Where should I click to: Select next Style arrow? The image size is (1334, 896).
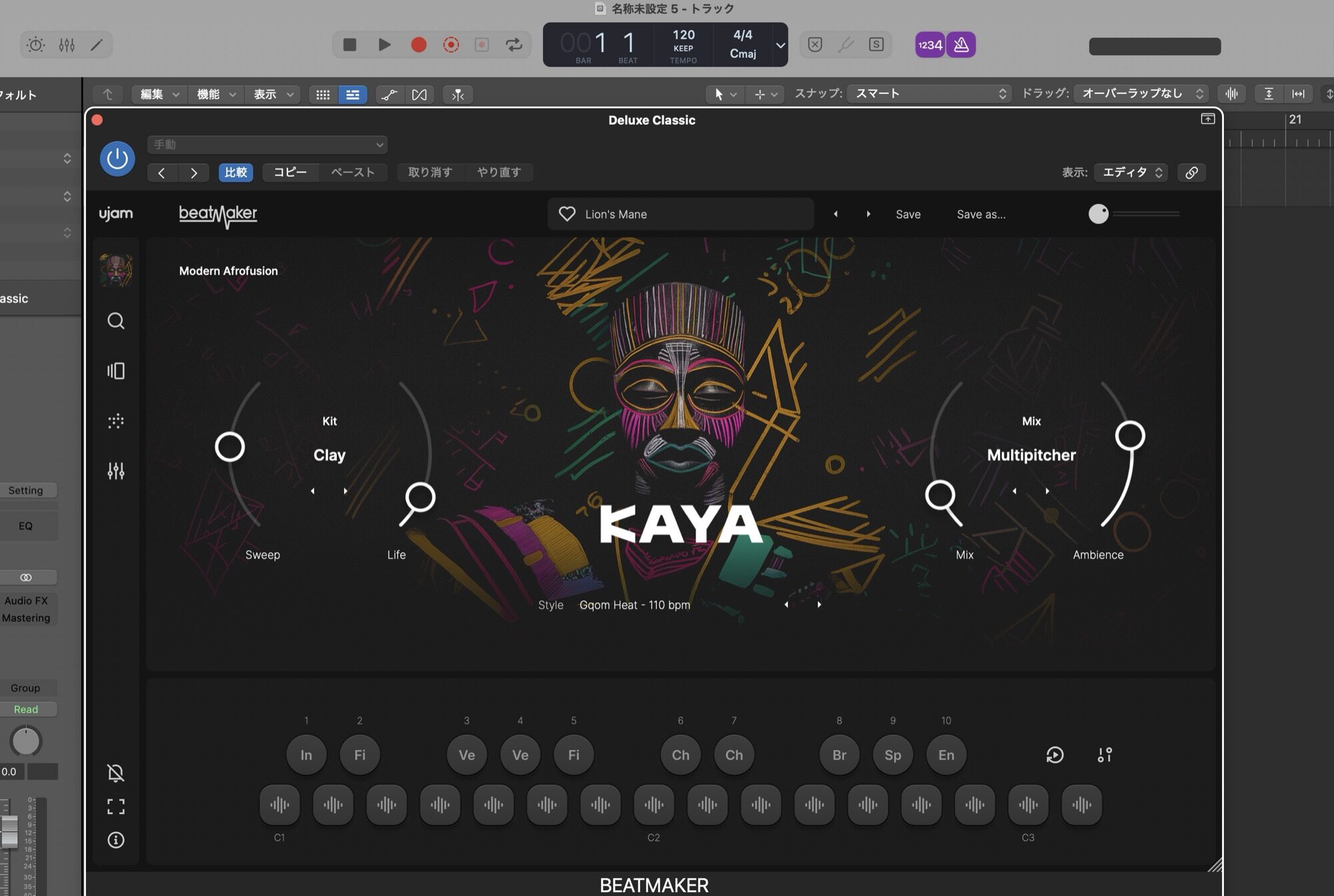pyautogui.click(x=819, y=605)
